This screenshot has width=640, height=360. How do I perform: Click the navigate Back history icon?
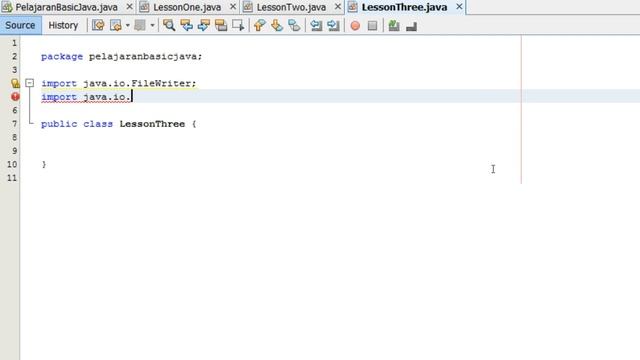[x=116, y=25]
